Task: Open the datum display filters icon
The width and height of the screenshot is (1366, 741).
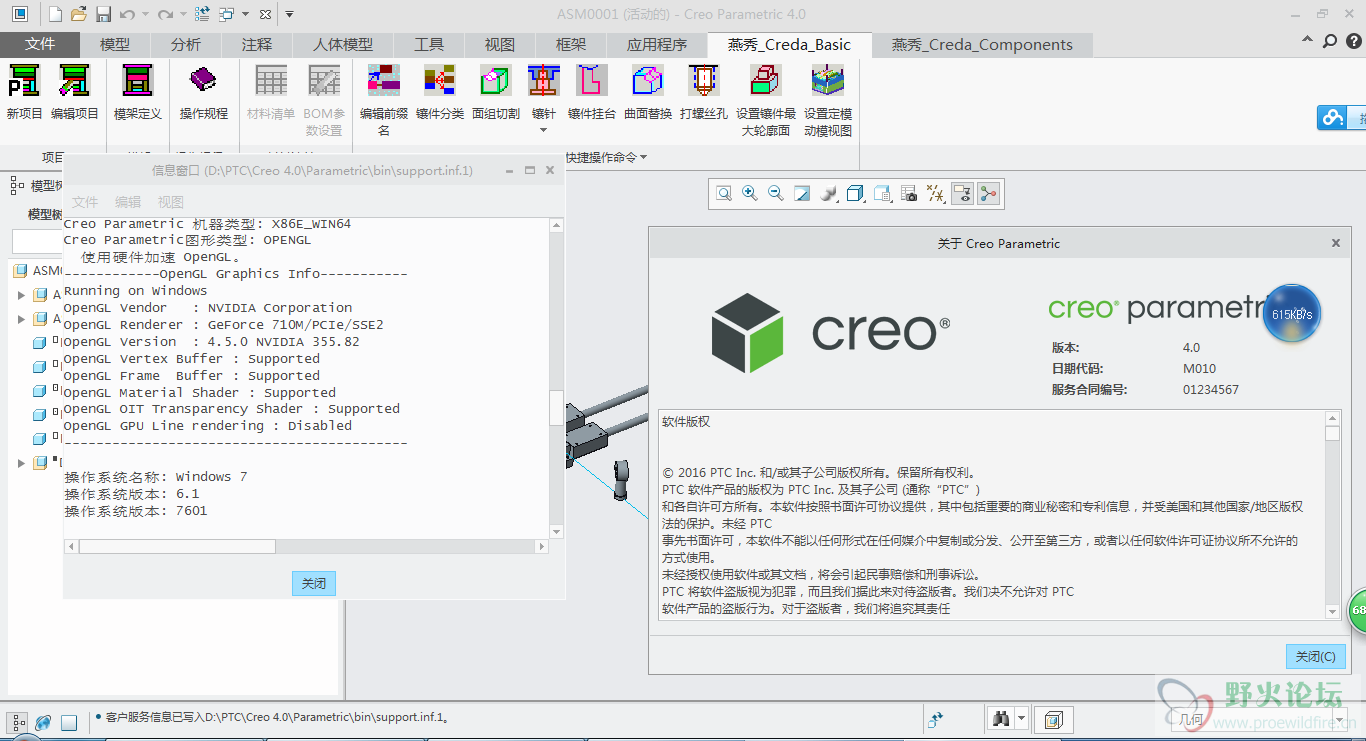Action: 936,194
